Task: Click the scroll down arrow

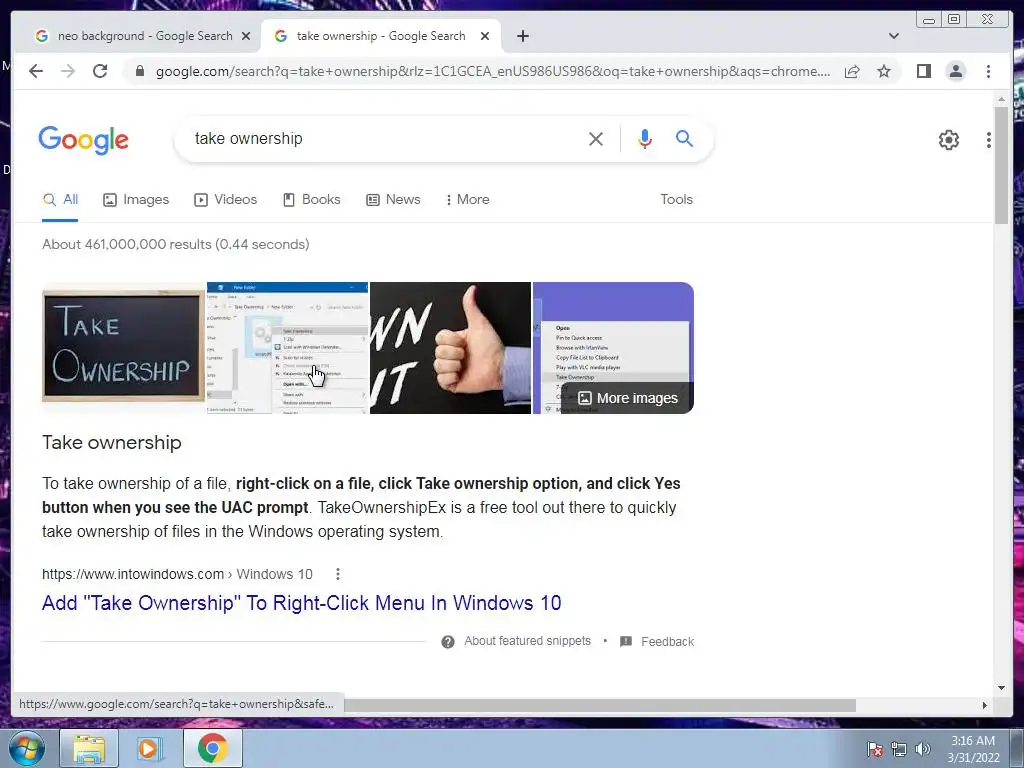Action: click(1001, 688)
